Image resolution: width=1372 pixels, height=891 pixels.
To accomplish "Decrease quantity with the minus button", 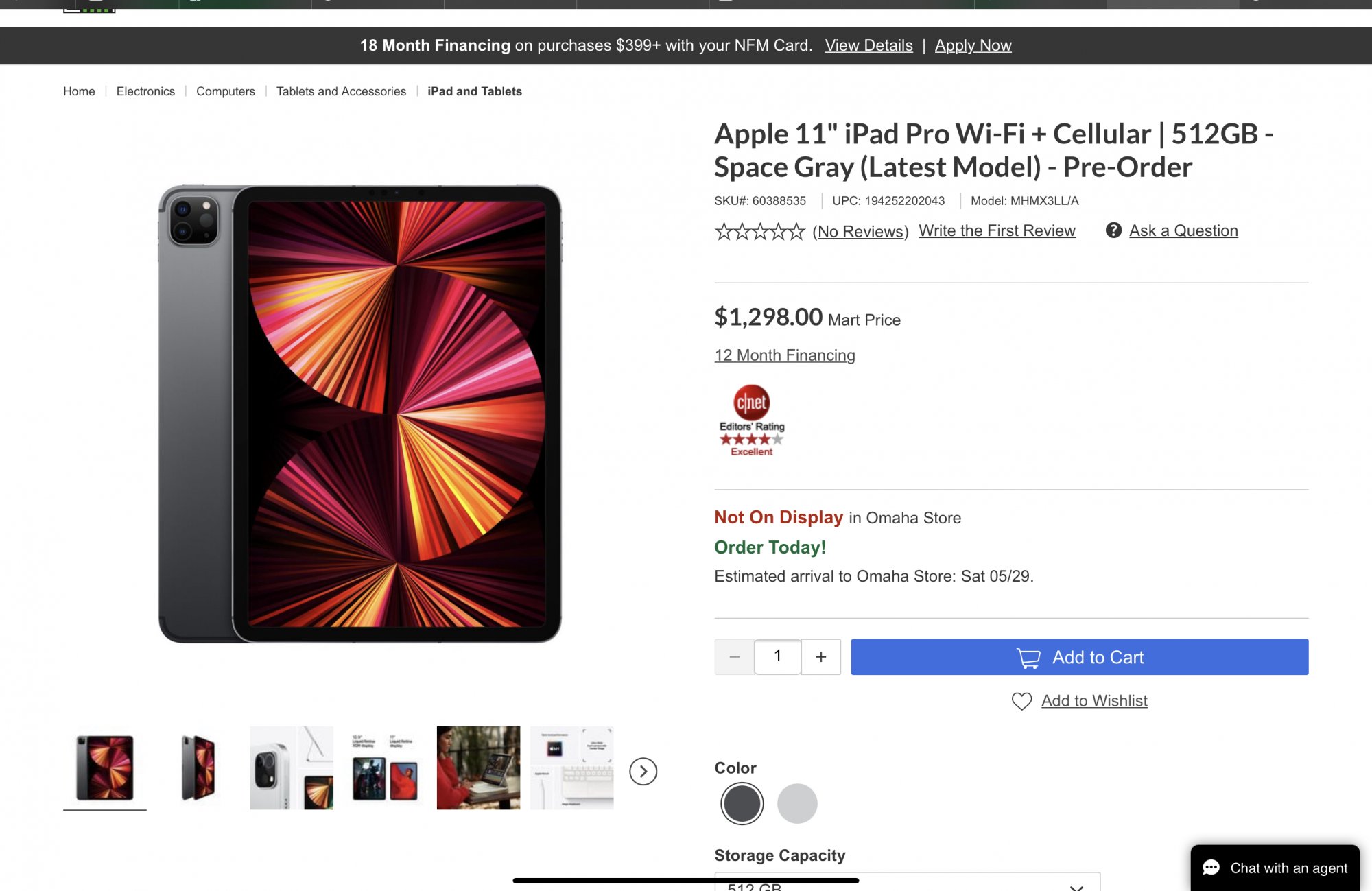I will pos(734,657).
